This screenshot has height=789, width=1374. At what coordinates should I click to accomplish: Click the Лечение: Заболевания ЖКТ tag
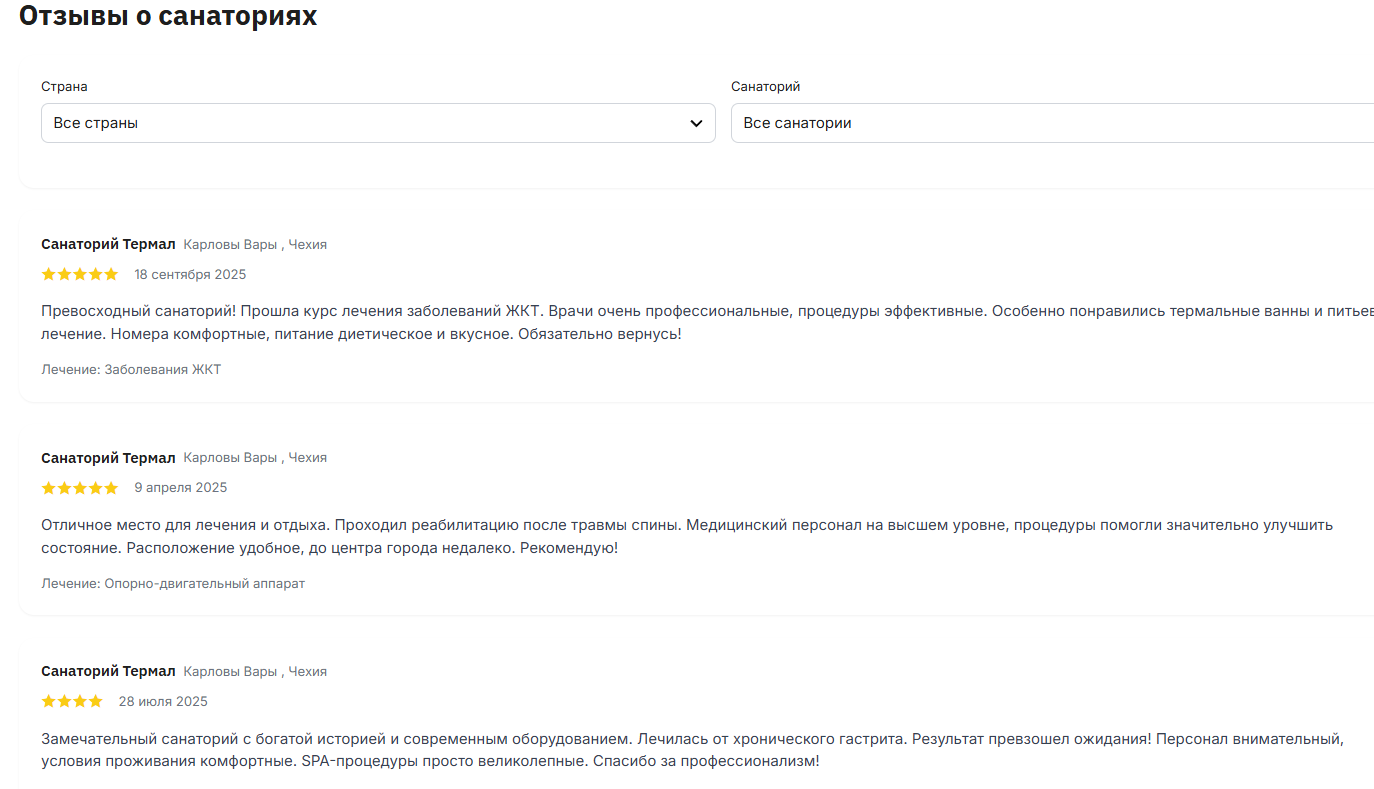point(131,370)
